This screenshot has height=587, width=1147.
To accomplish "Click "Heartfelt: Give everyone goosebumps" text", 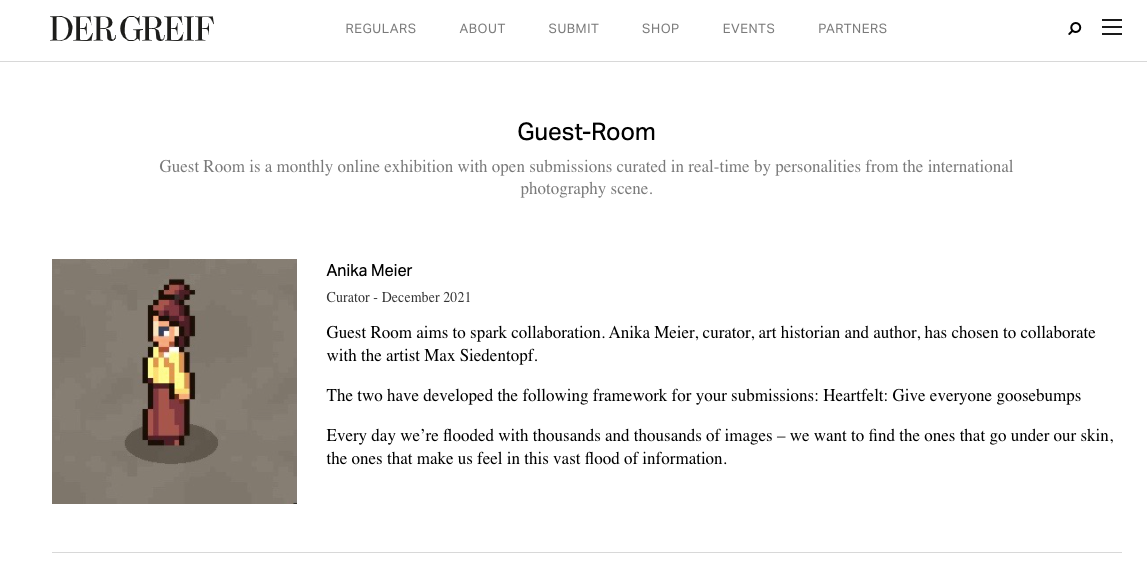I will click(x=951, y=396).
